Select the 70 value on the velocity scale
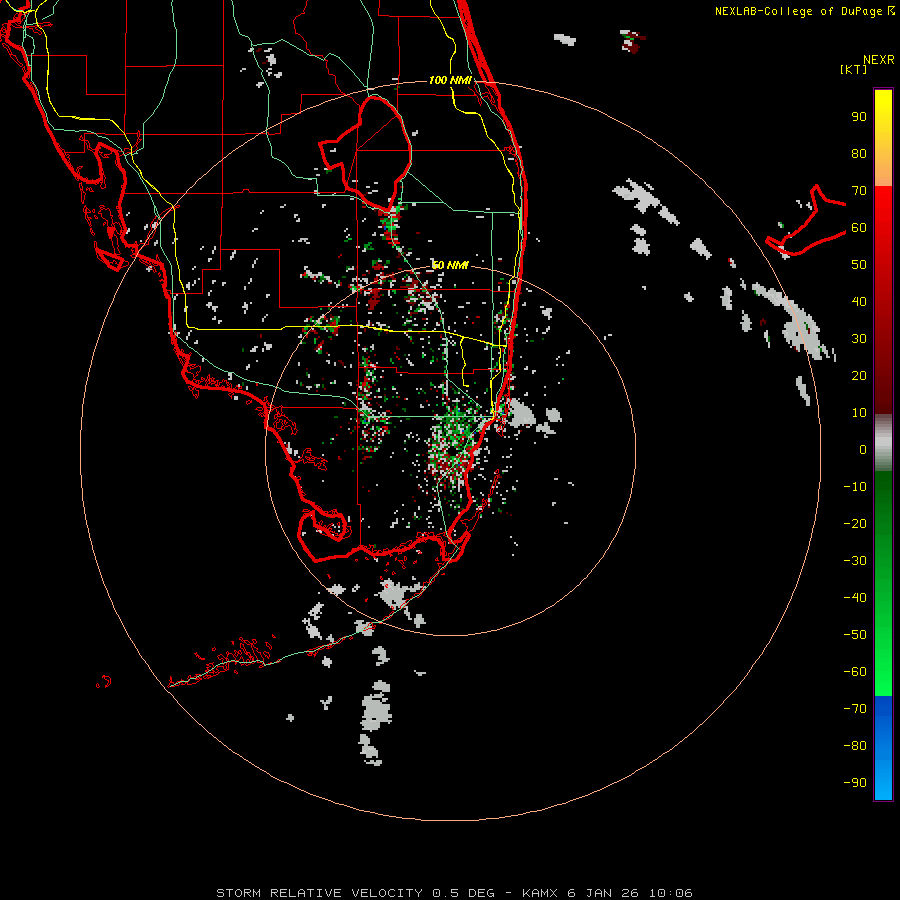Screen dimensions: 900x900 859,191
